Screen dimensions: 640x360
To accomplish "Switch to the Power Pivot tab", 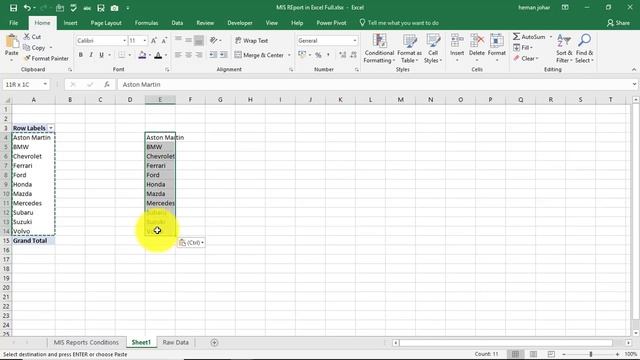I will pyautogui.click(x=331, y=23).
